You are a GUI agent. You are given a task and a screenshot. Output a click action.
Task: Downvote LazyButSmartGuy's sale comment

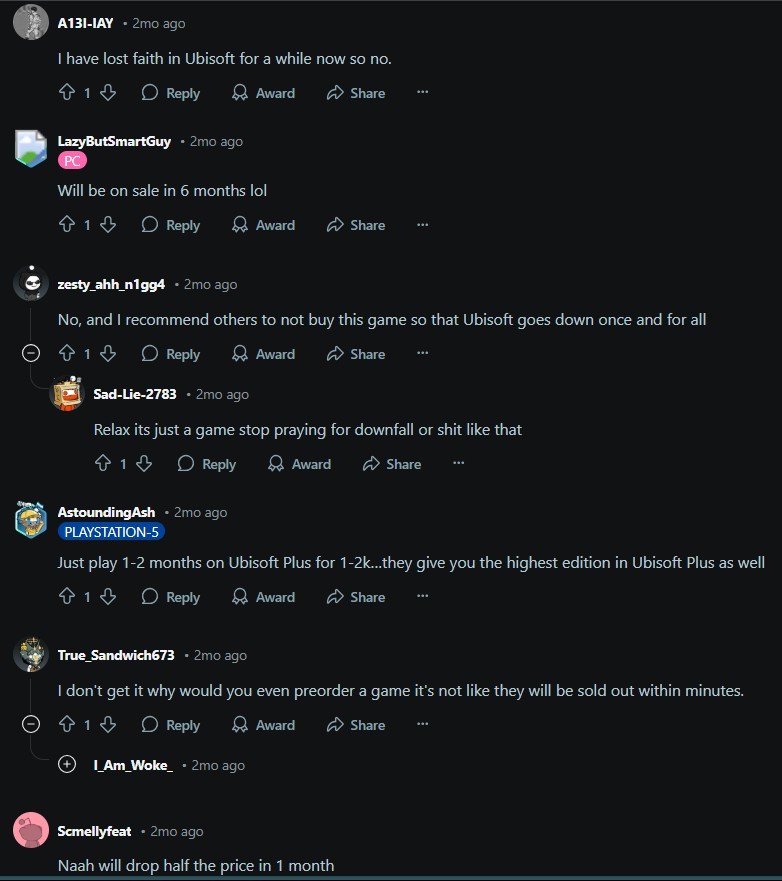point(108,225)
